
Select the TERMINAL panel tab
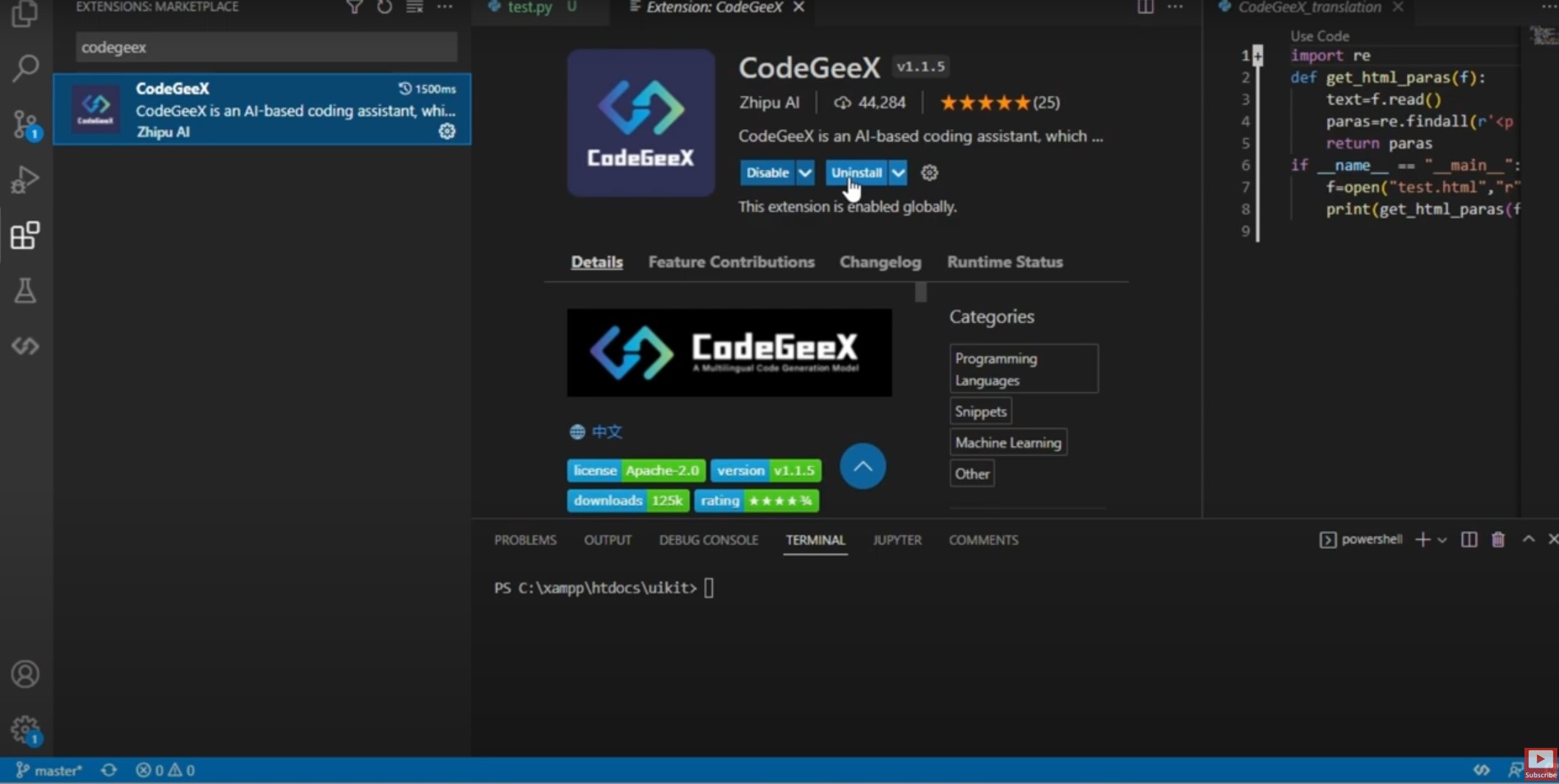[x=815, y=540]
